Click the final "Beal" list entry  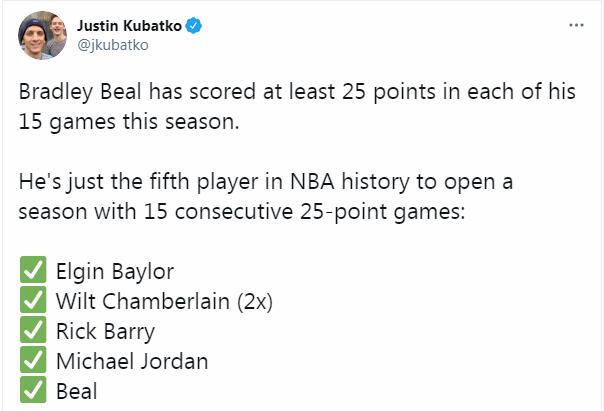77,391
